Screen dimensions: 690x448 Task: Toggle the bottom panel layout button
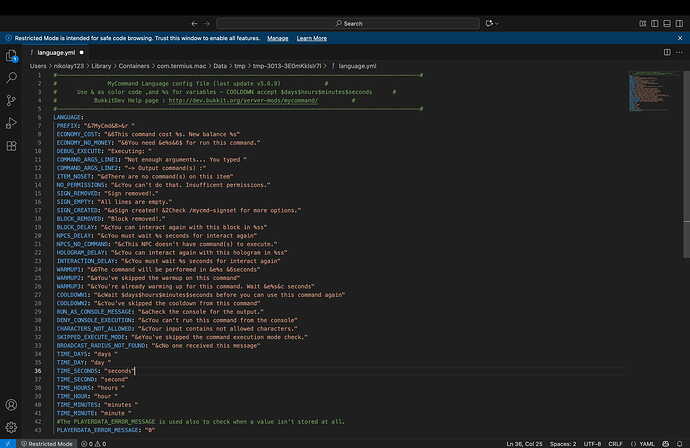point(667,23)
